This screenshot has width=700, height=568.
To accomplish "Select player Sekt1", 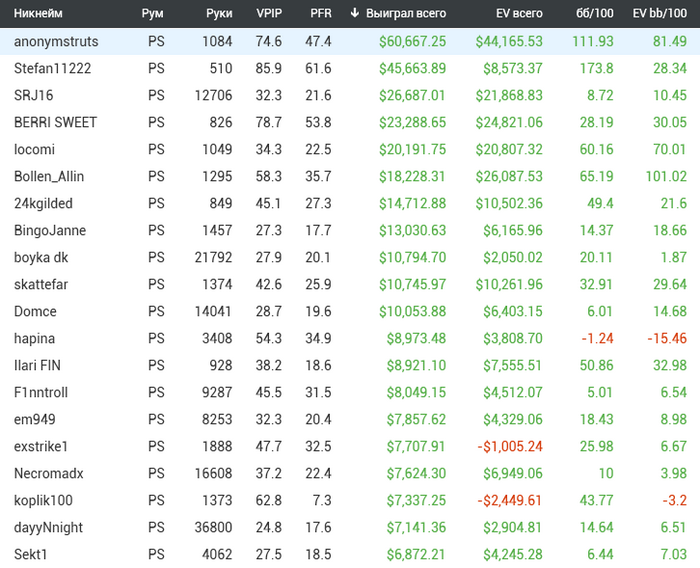I will [x=30, y=554].
